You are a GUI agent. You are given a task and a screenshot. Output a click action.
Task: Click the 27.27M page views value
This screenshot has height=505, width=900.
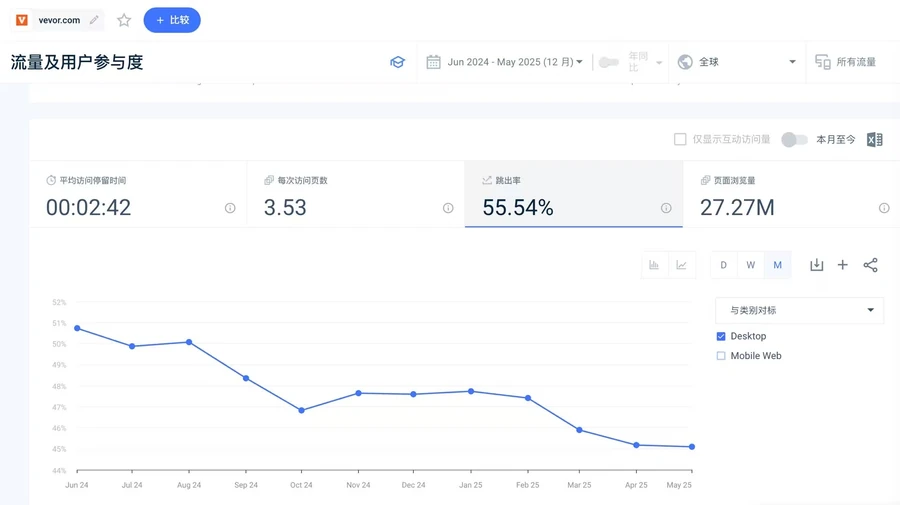tap(737, 208)
